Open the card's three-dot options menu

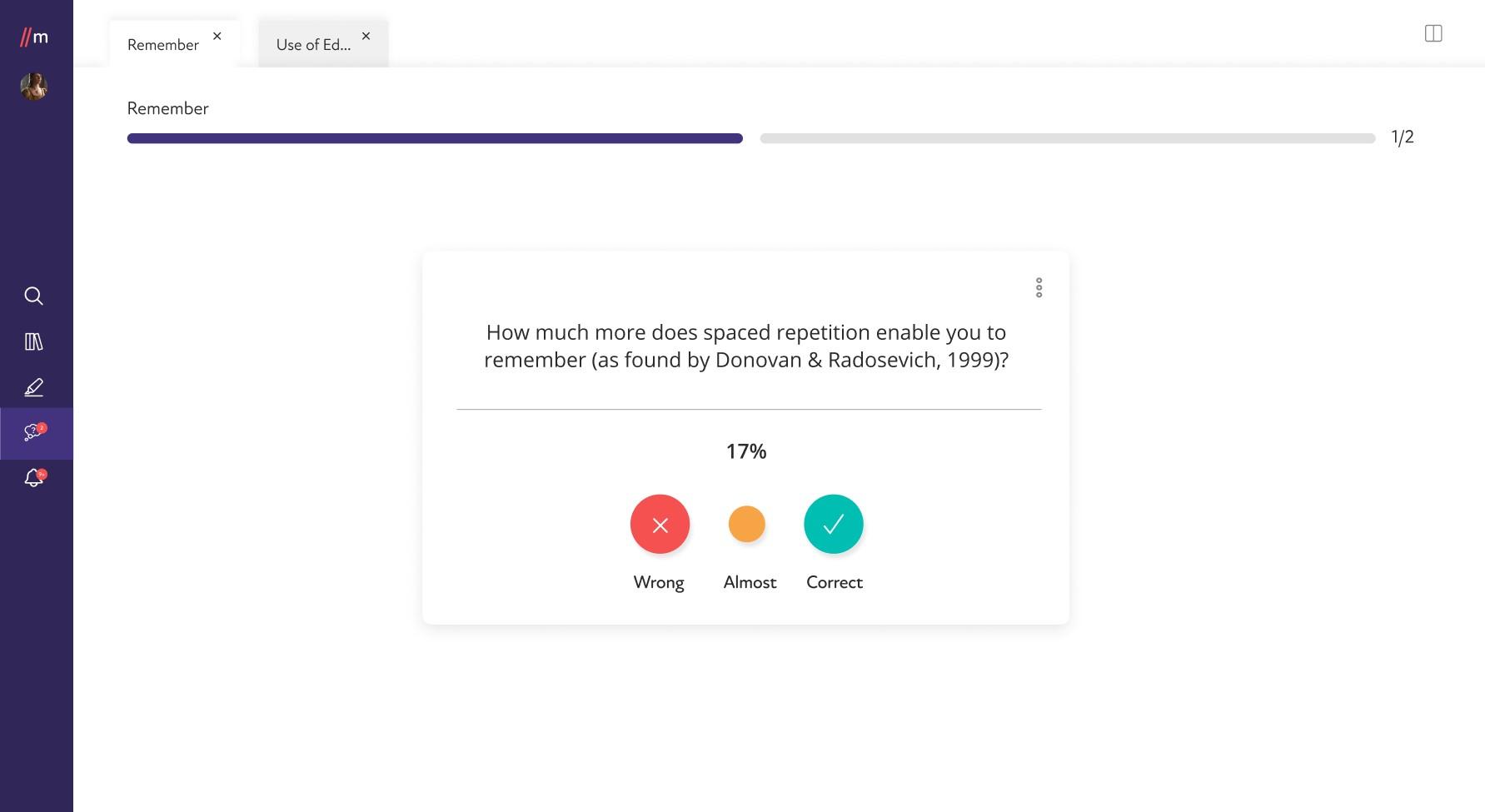pyautogui.click(x=1039, y=287)
